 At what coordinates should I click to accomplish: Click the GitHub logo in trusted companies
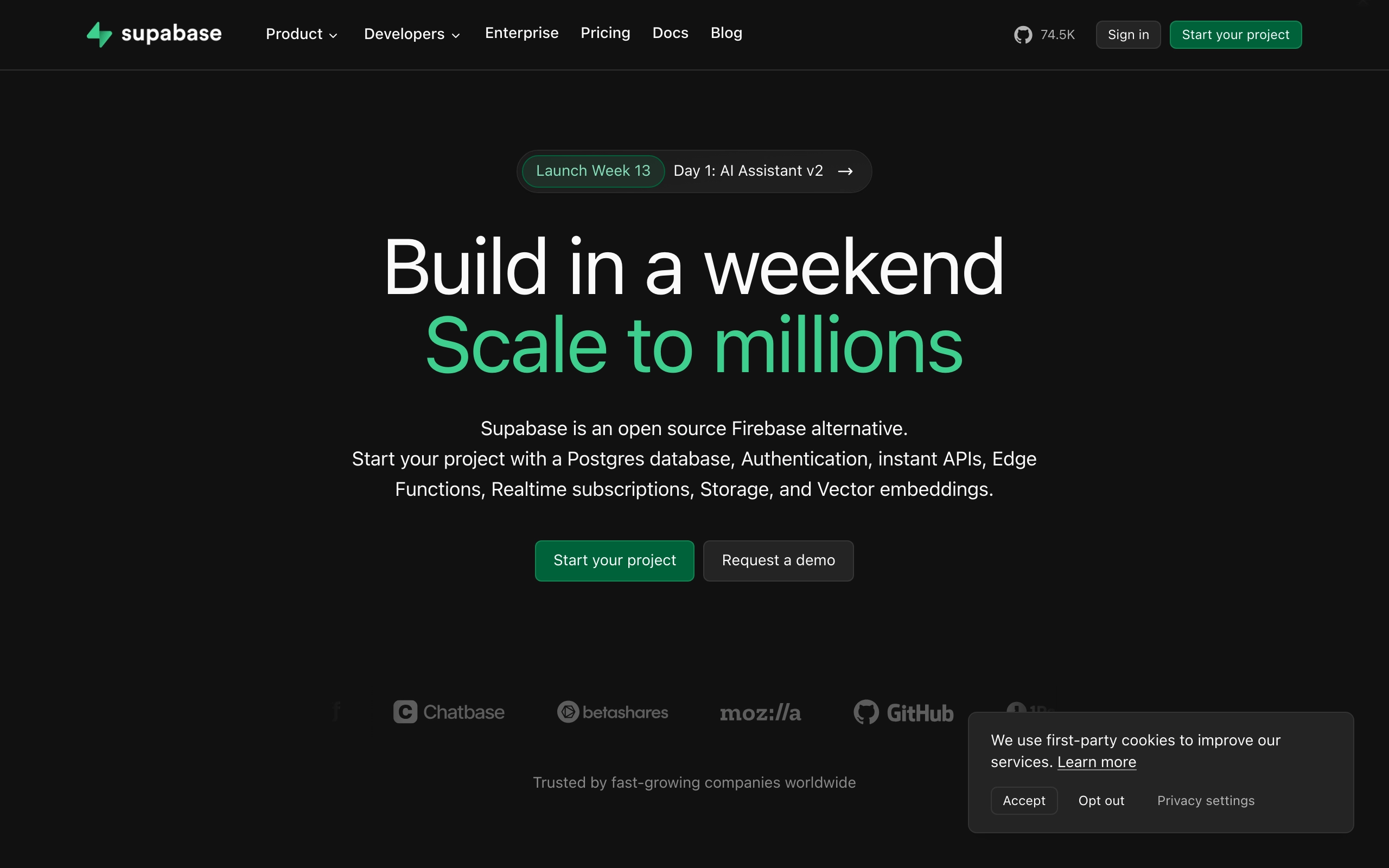tap(903, 712)
